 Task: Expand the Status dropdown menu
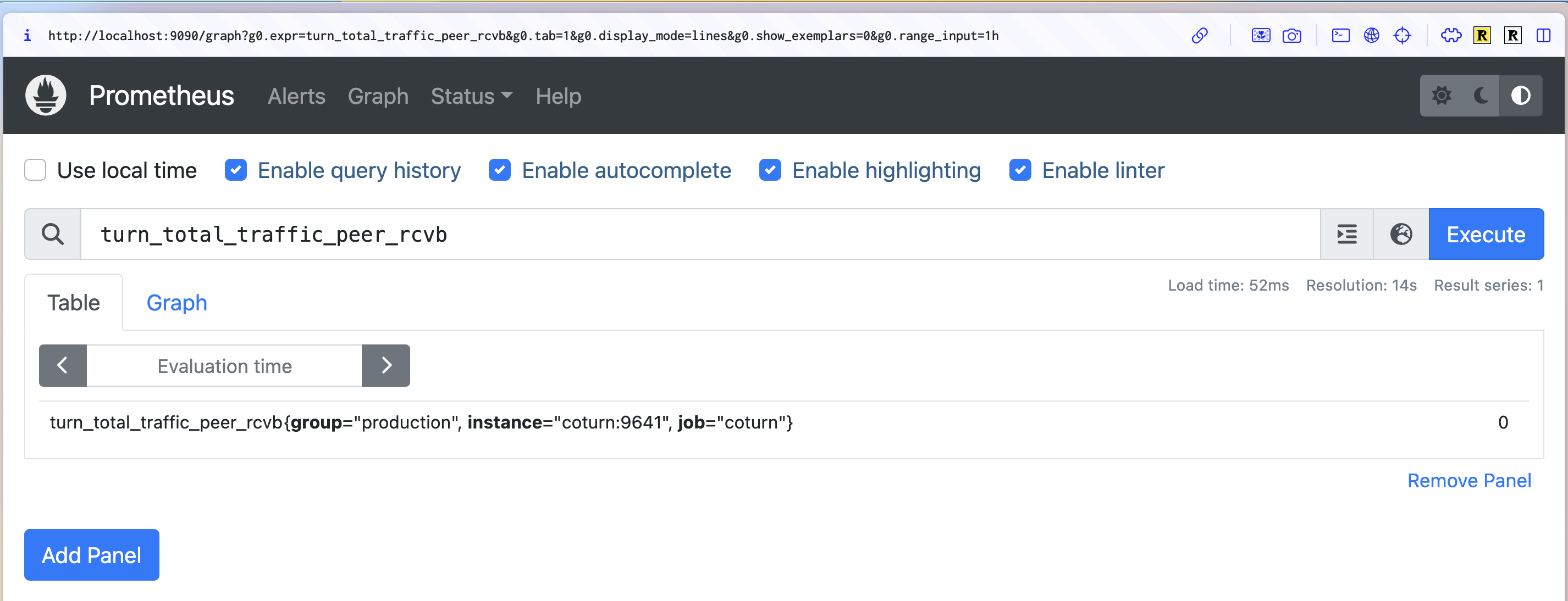tap(471, 96)
